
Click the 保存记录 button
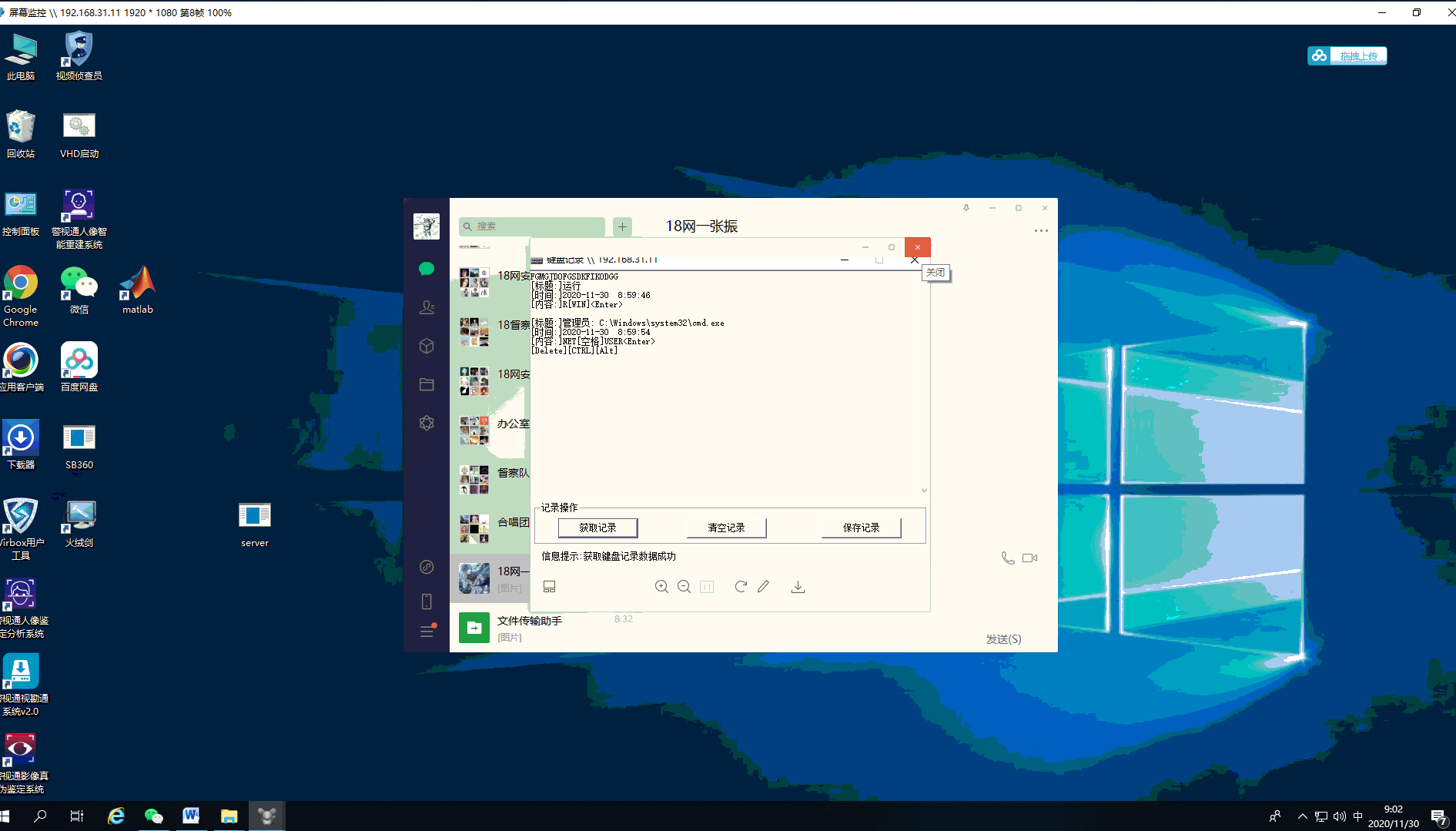[861, 528]
